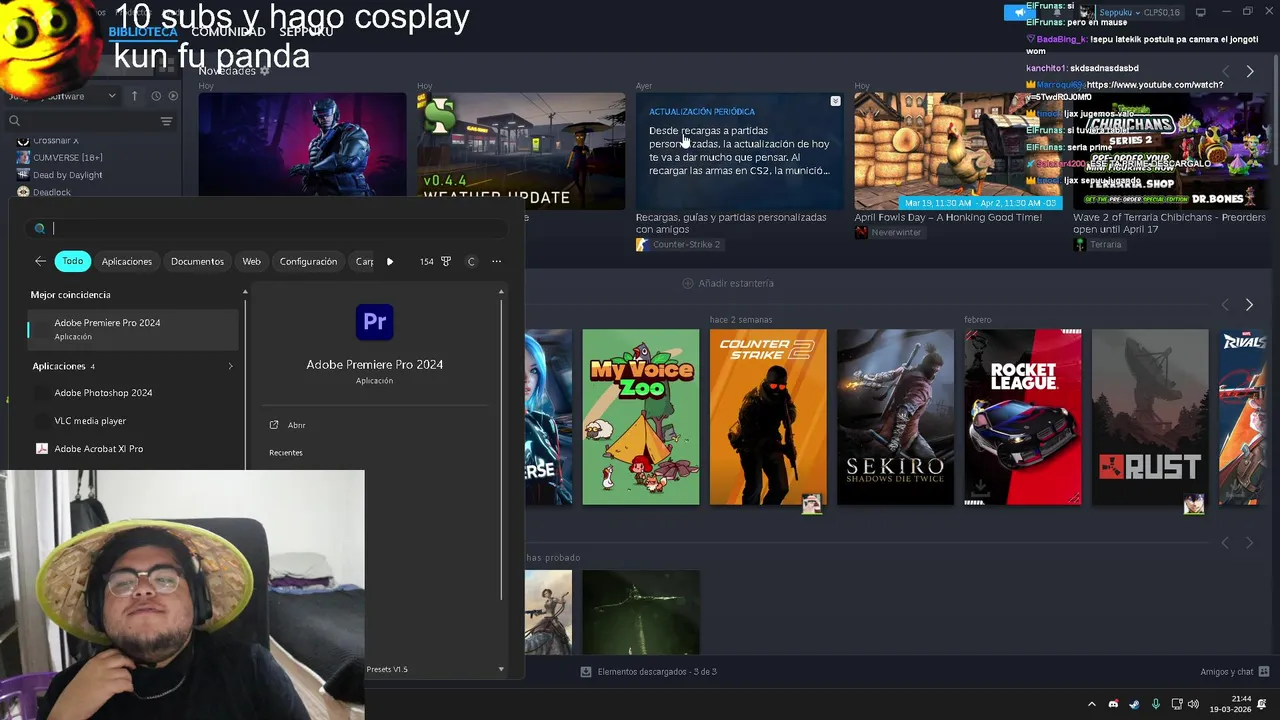The width and height of the screenshot is (1280, 720).
Task: Open volume control in taskbar
Action: click(1193, 704)
